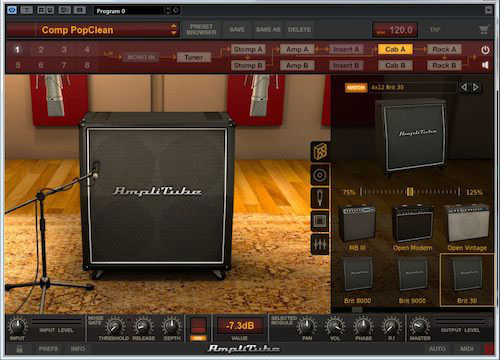Click the lock icon at bottom left
Viewport: 500px width, 360px height.
click(x=19, y=349)
